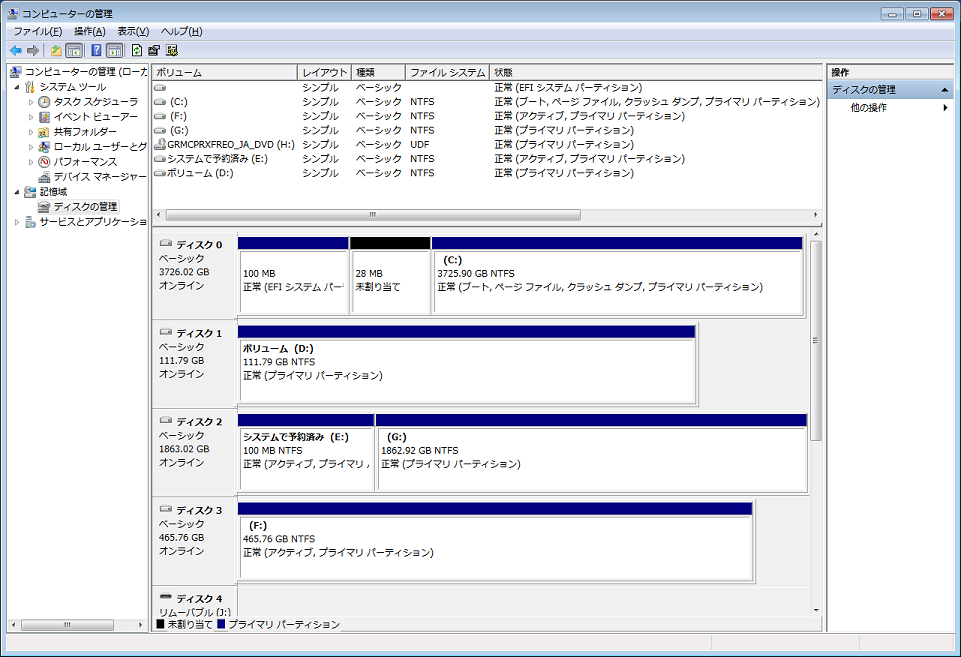This screenshot has width=961, height=657.
Task: Sort by the ファイル システム column header
Action: click(447, 72)
